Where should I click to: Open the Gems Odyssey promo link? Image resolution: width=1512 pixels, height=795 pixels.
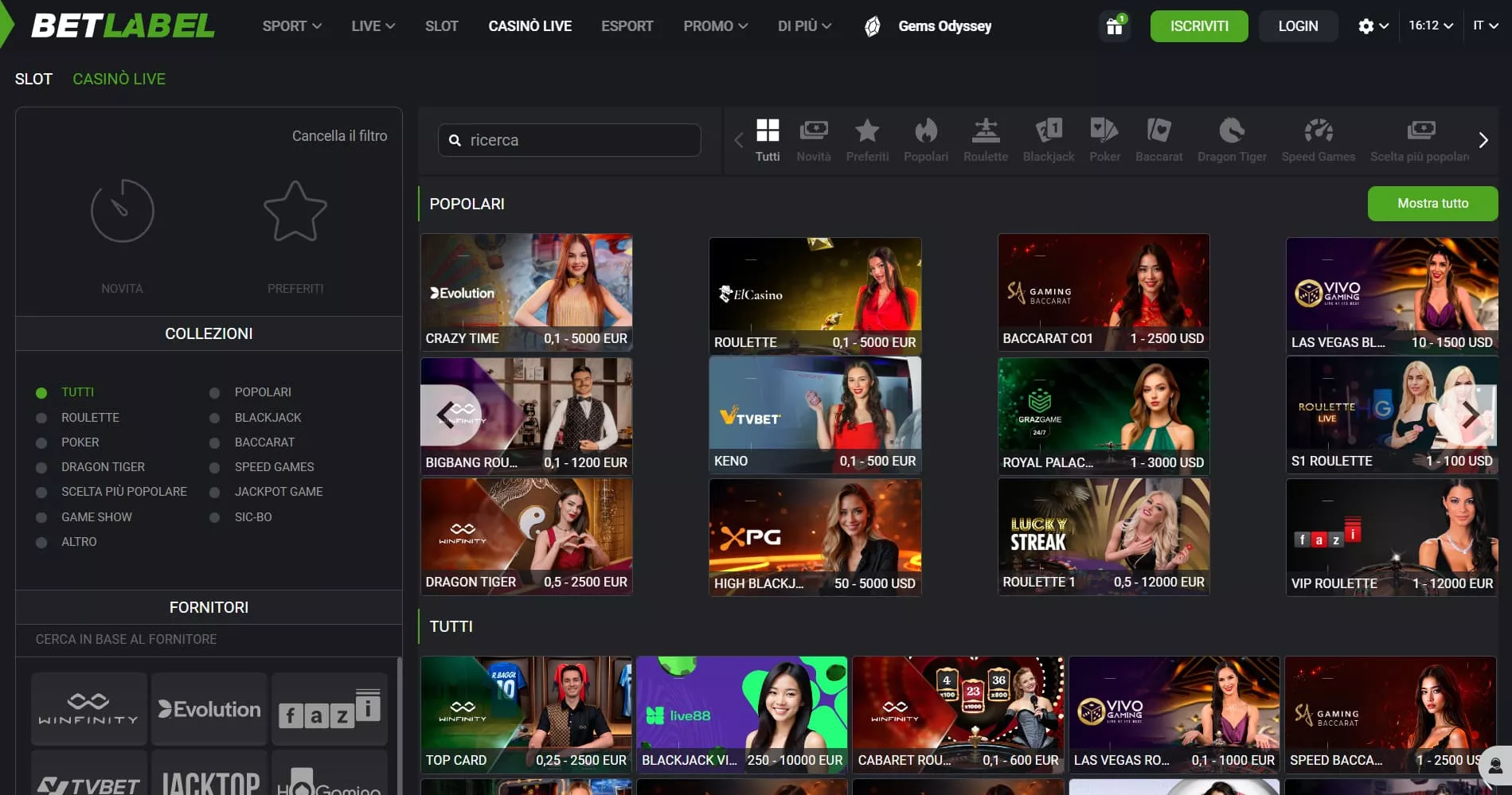click(x=945, y=26)
